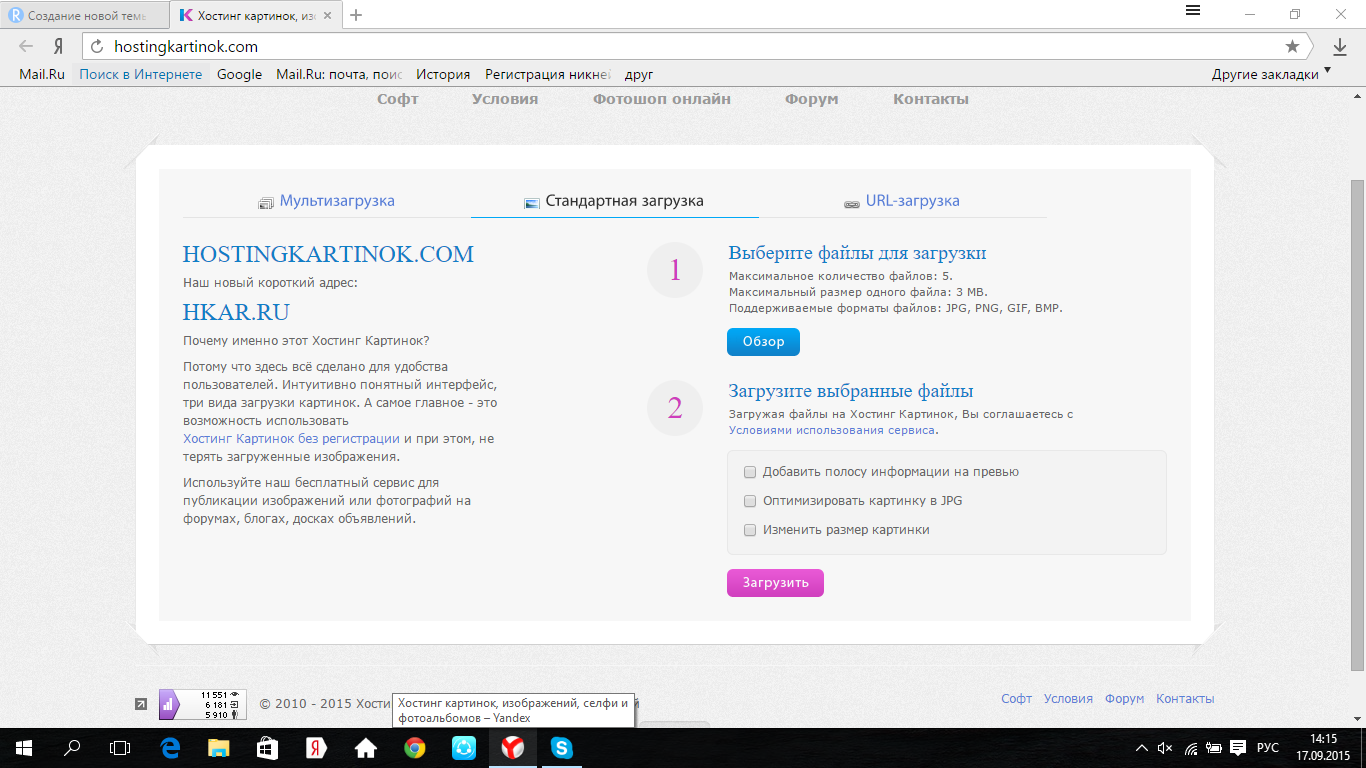Image resolution: width=1366 pixels, height=768 pixels.
Task: Open Mail.Ru: почта bookmark
Action: [x=339, y=74]
